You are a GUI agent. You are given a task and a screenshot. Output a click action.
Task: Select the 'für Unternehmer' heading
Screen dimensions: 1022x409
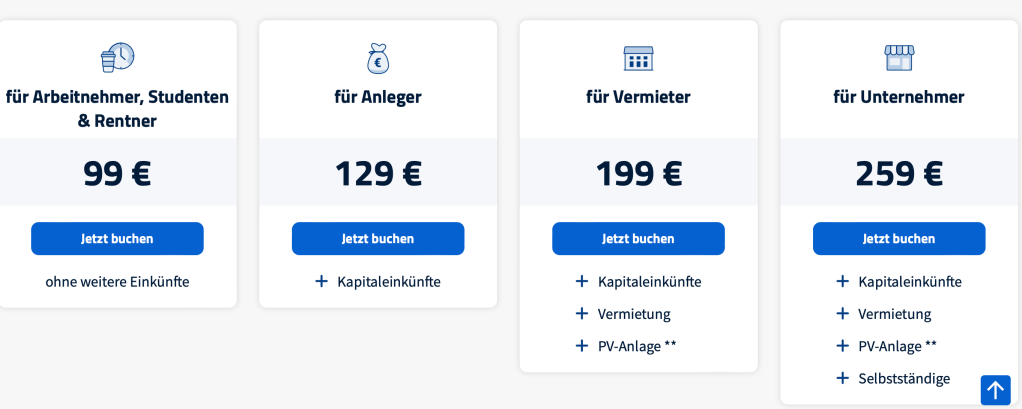point(899,97)
